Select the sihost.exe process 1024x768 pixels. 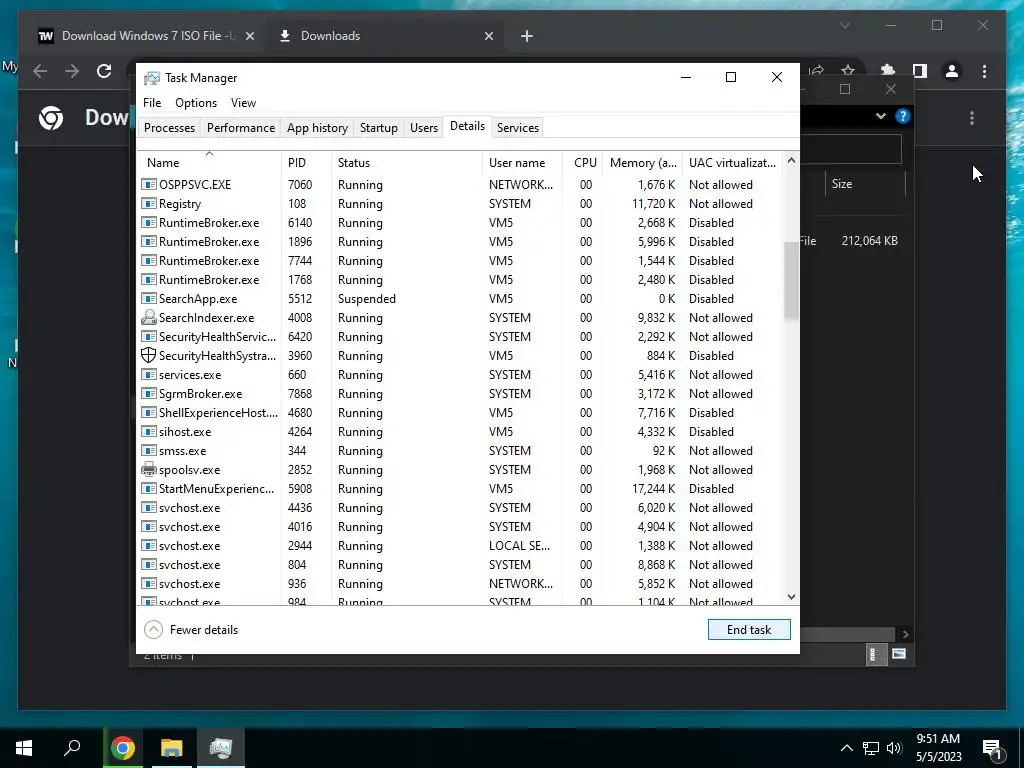coord(460,432)
